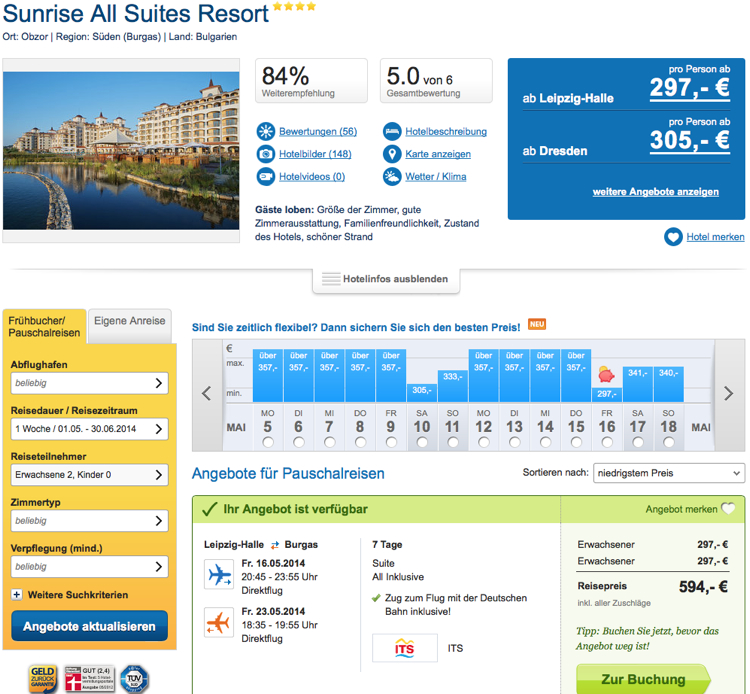Image resolution: width=750 pixels, height=694 pixels.
Task: Show next dates in price calendar
Action: tap(728, 394)
